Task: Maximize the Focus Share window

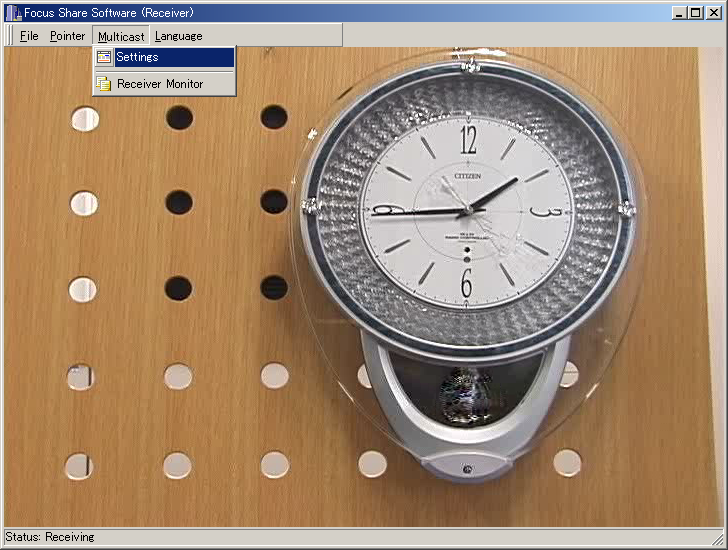Action: tap(696, 12)
